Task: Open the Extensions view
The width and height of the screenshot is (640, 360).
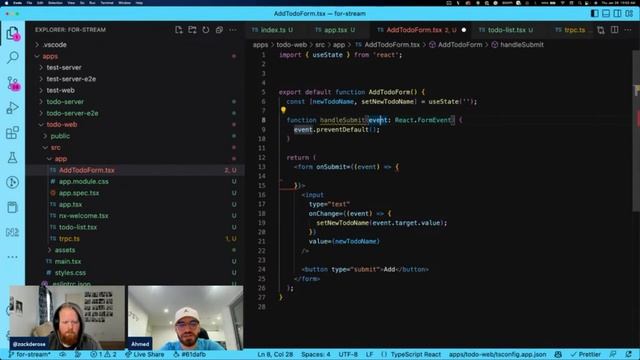Action: click(x=12, y=133)
